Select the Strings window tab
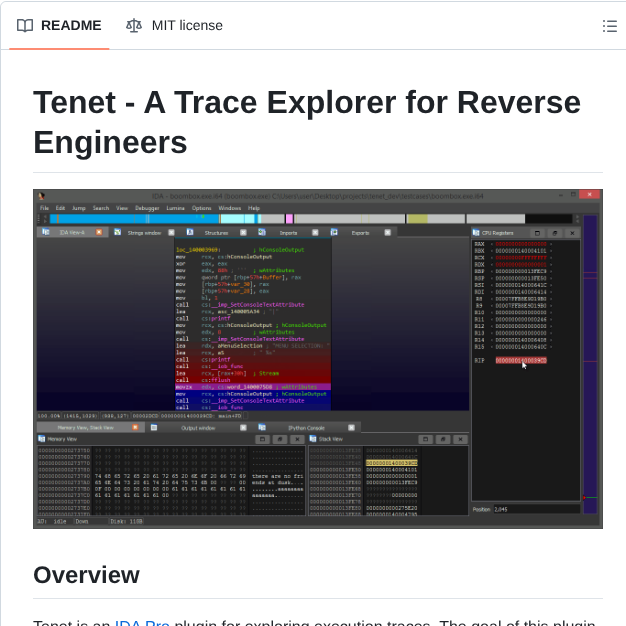 [x=143, y=232]
